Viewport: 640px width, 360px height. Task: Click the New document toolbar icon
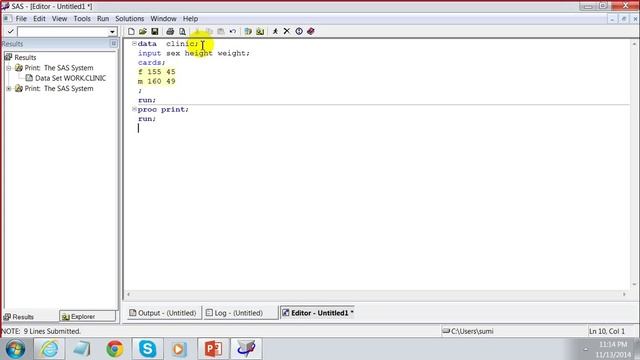(x=131, y=31)
